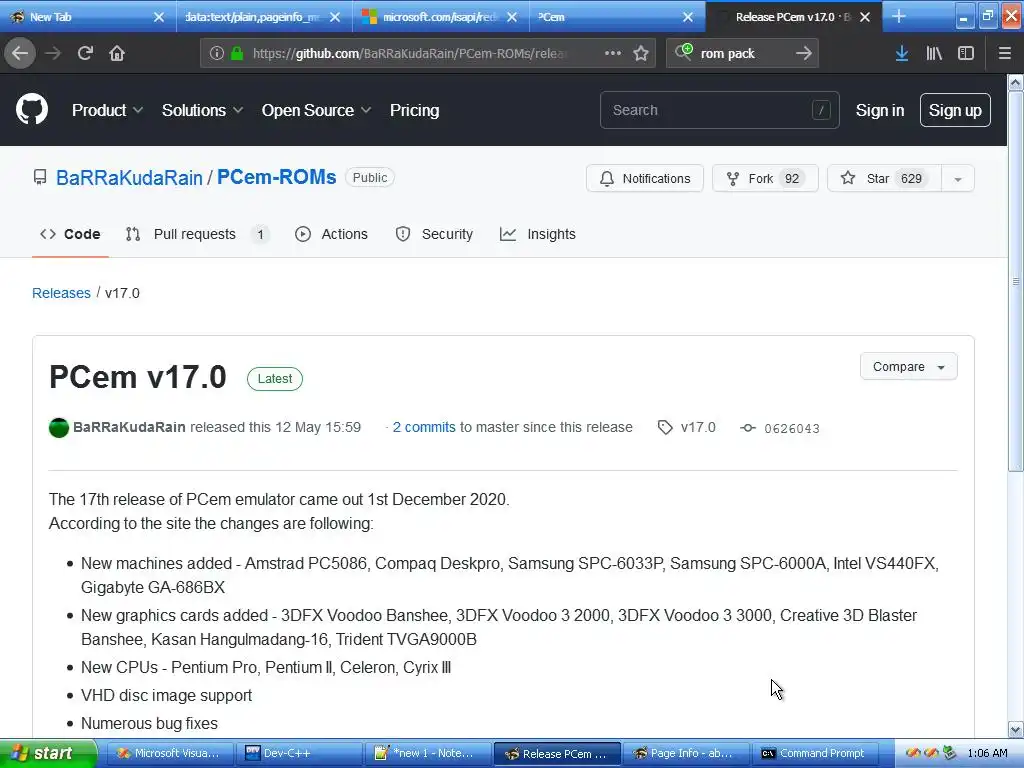Click the search engine magnifier icon
The width and height of the screenshot is (1024, 768).
(684, 52)
